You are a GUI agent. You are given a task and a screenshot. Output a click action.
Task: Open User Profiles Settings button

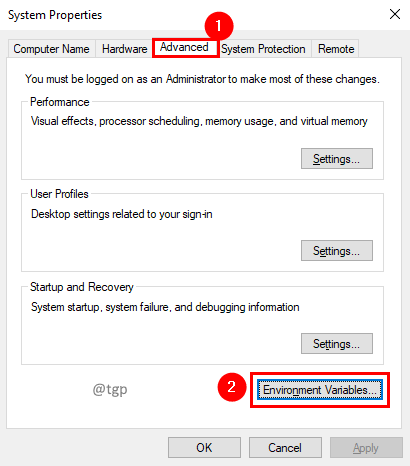(x=337, y=250)
